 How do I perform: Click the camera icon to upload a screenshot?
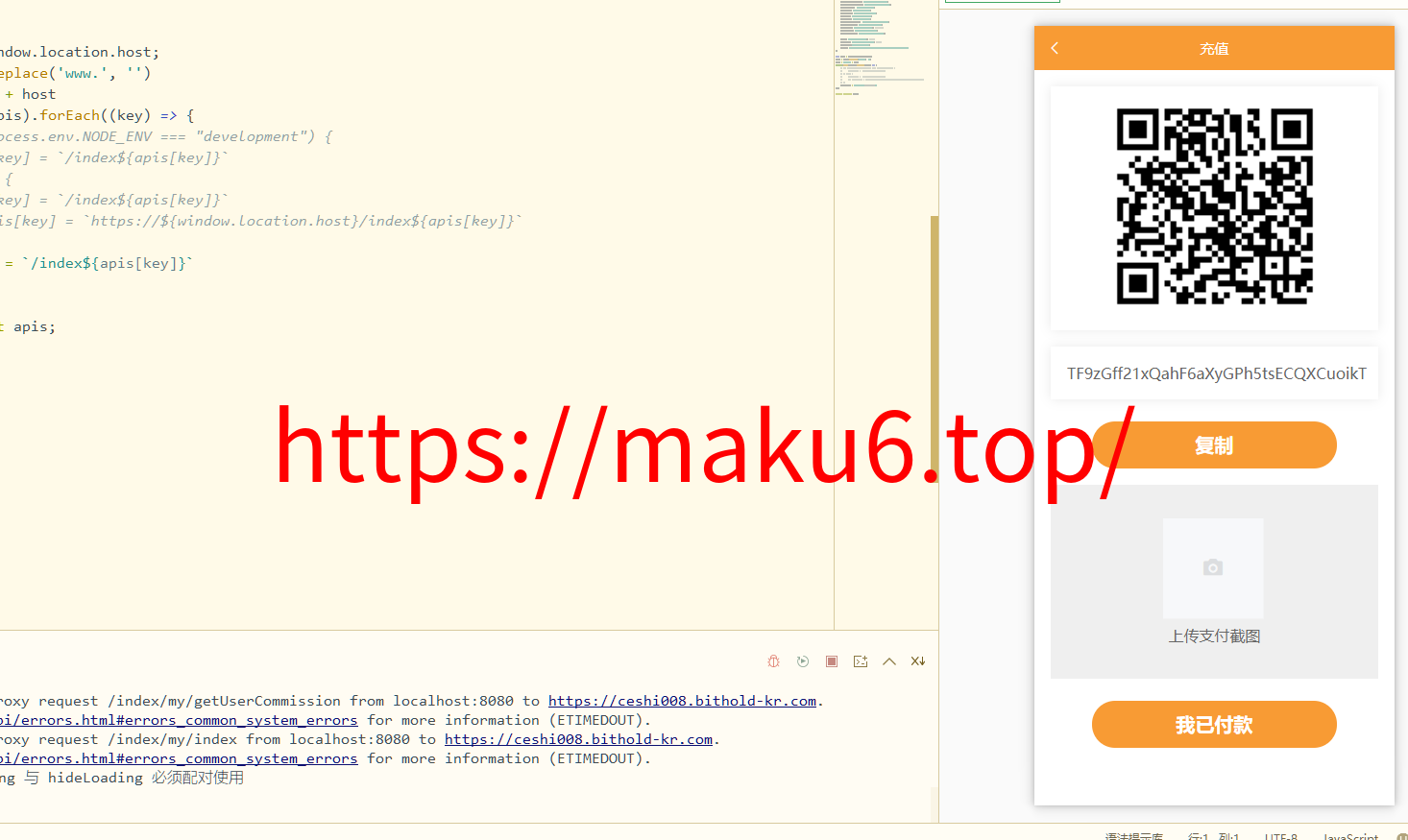coord(1213,567)
